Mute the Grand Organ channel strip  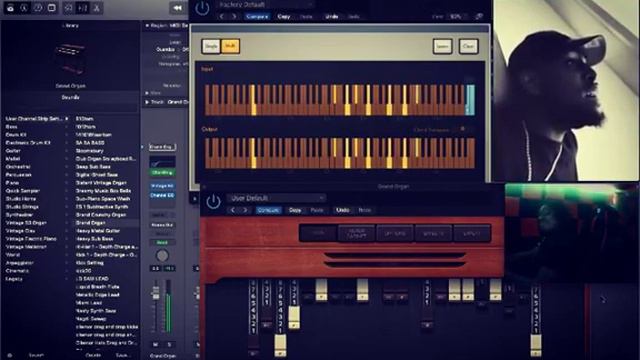[x=156, y=344]
